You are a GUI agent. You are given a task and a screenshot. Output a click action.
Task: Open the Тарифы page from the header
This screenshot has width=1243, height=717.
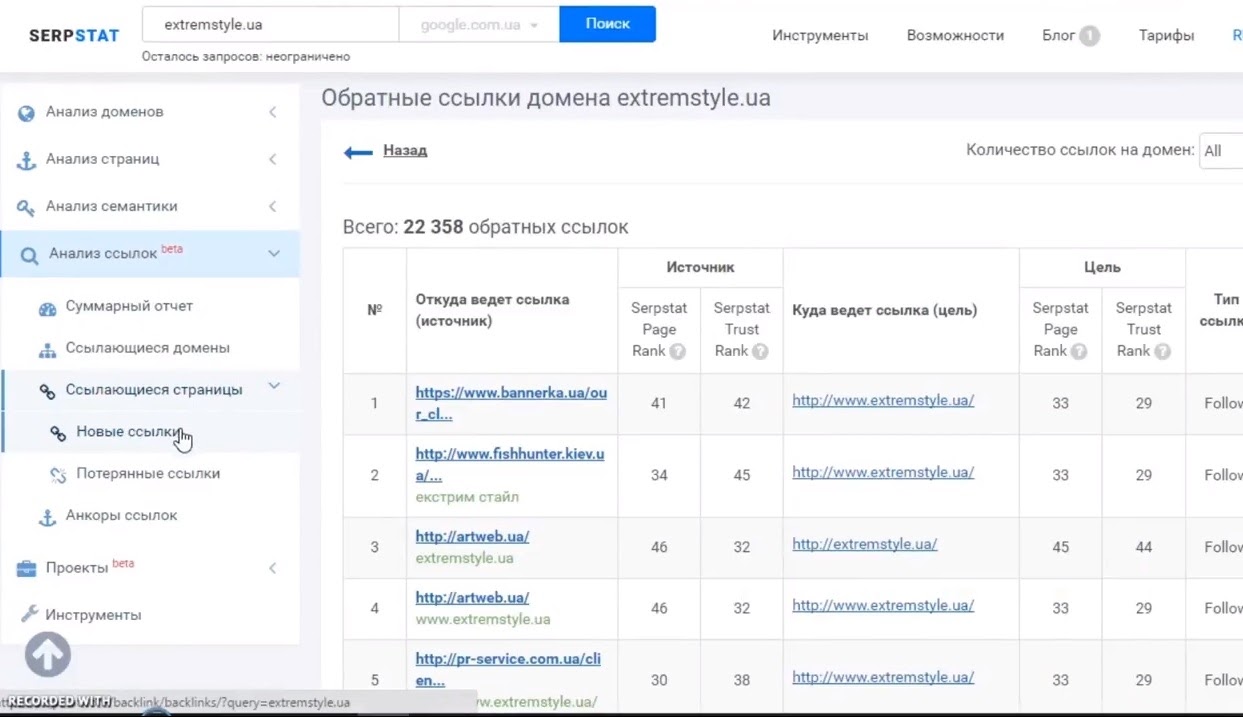(x=1165, y=36)
